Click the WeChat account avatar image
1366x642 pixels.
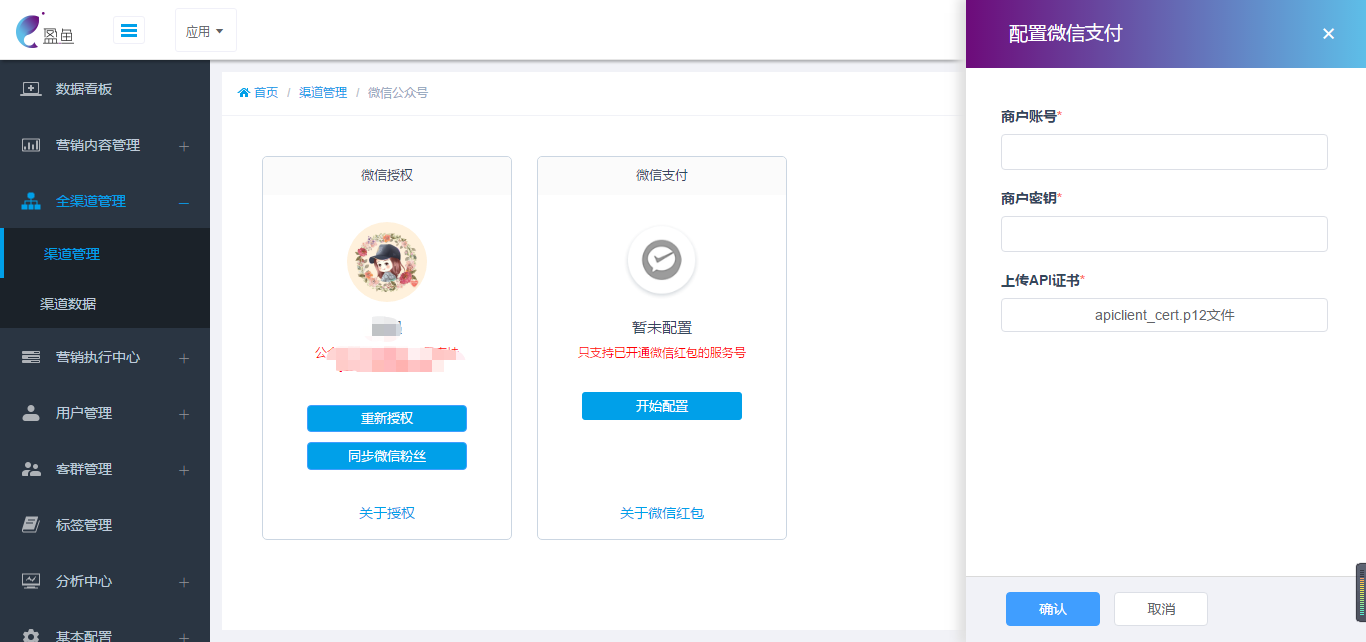(387, 262)
